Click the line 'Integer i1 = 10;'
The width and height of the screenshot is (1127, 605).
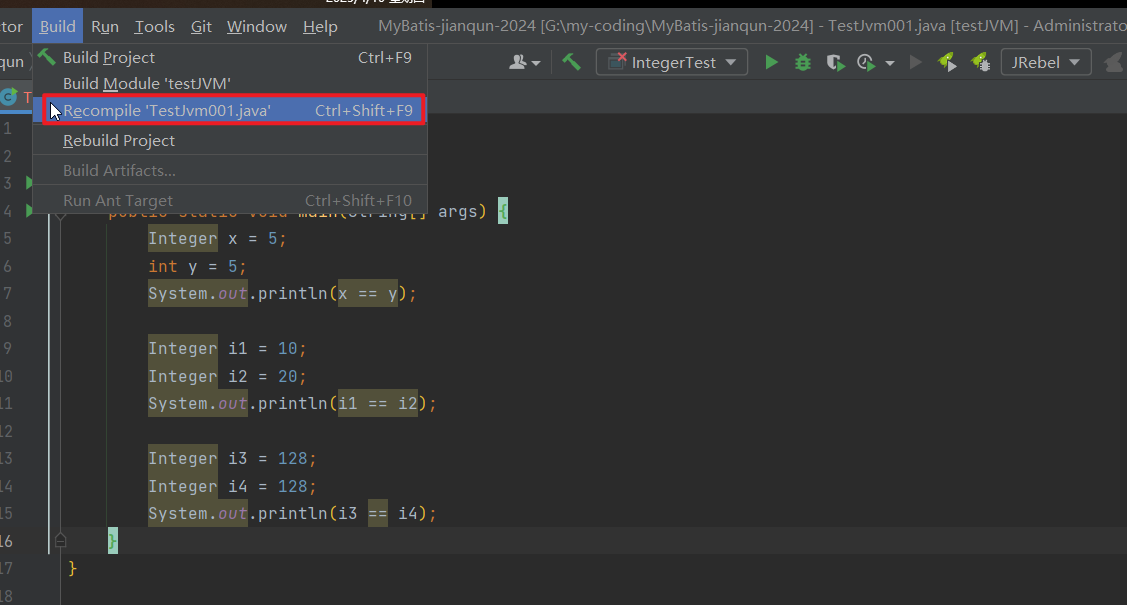(x=227, y=348)
